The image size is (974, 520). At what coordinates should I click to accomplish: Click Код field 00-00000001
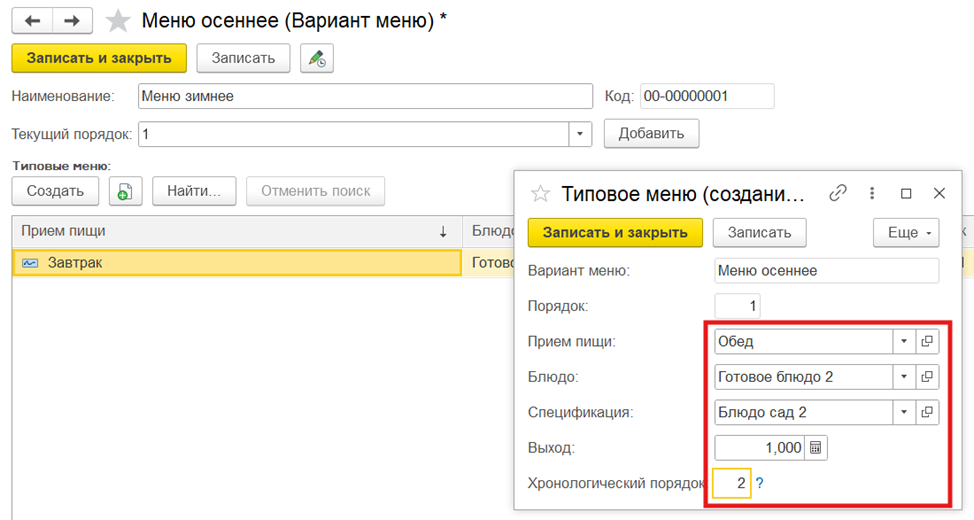708,96
